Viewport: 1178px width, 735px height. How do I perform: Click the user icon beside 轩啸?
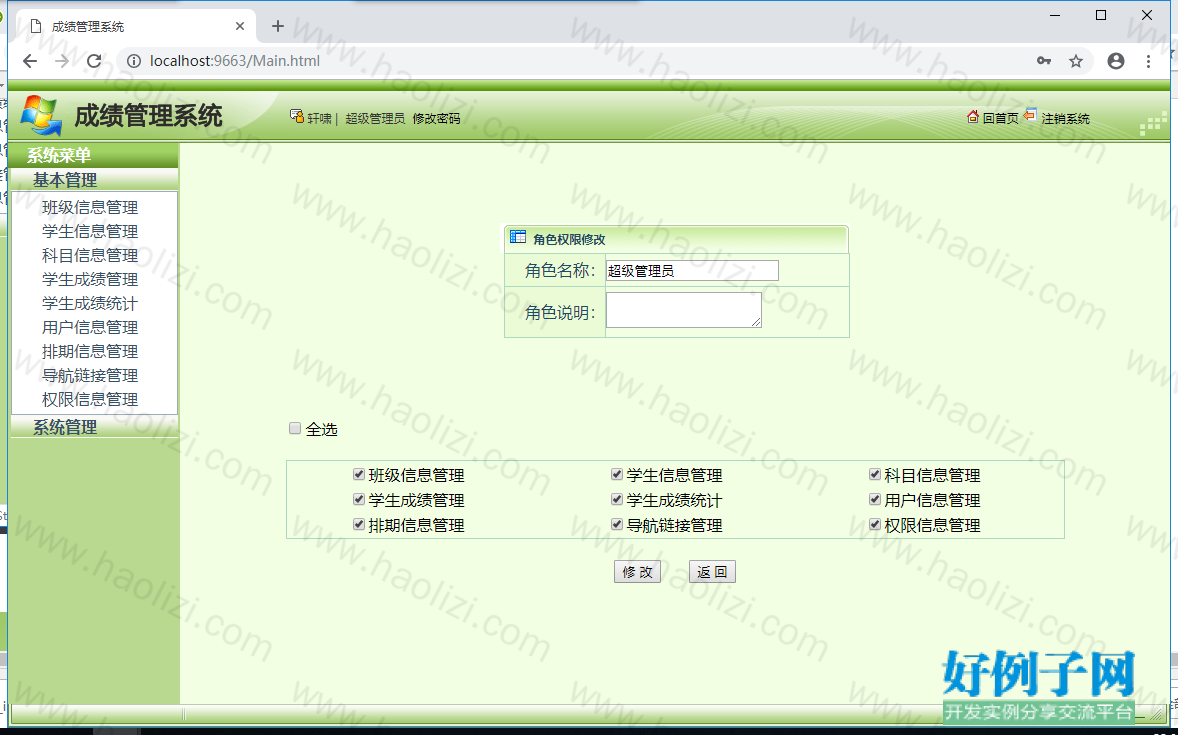coord(297,116)
